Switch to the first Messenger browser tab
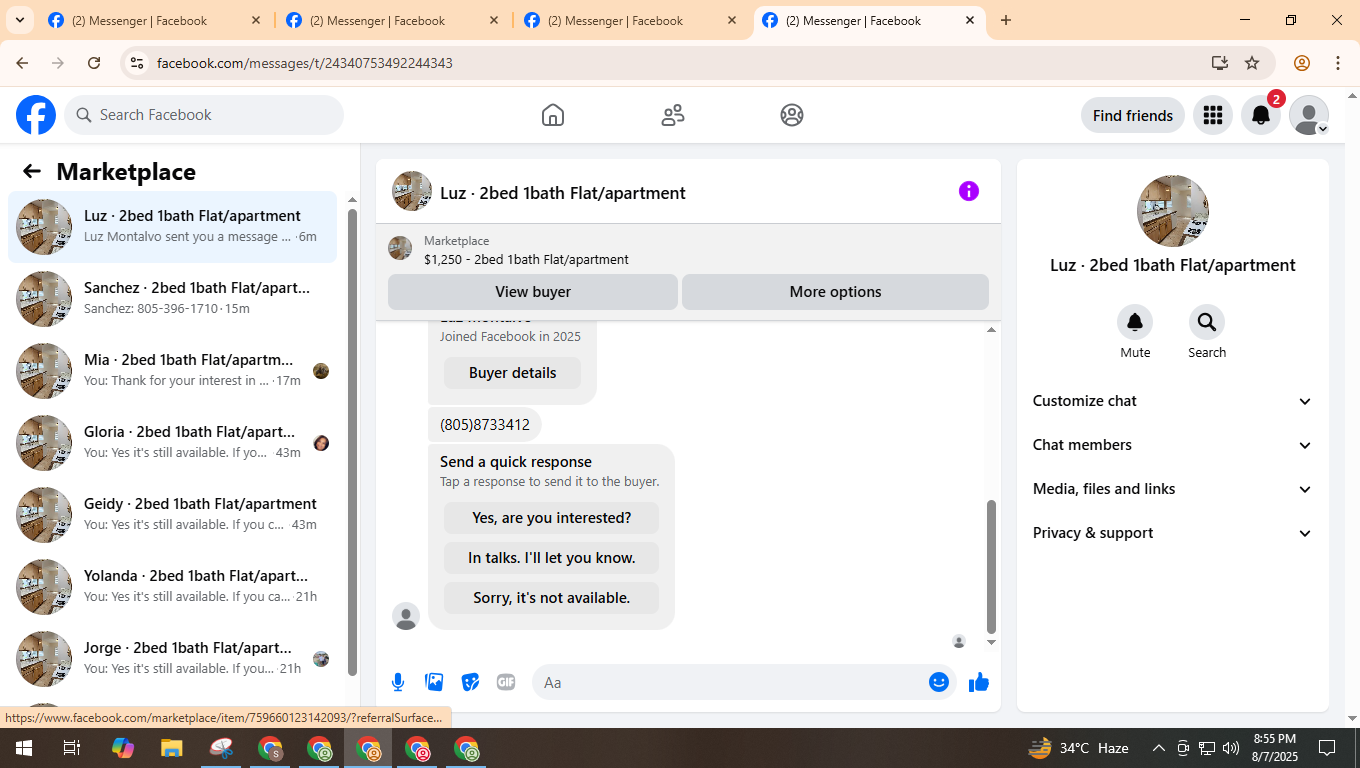Viewport: 1360px width, 768px height. pos(155,20)
